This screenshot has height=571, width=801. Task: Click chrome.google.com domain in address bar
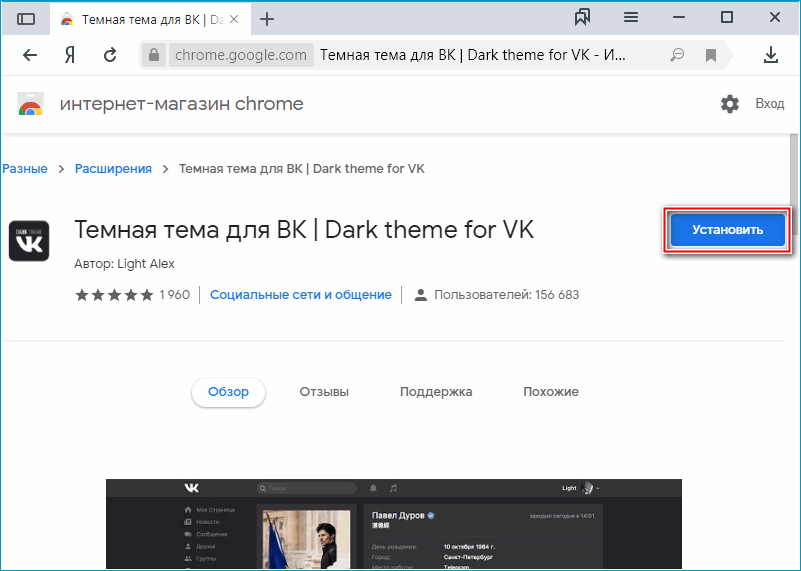point(241,55)
